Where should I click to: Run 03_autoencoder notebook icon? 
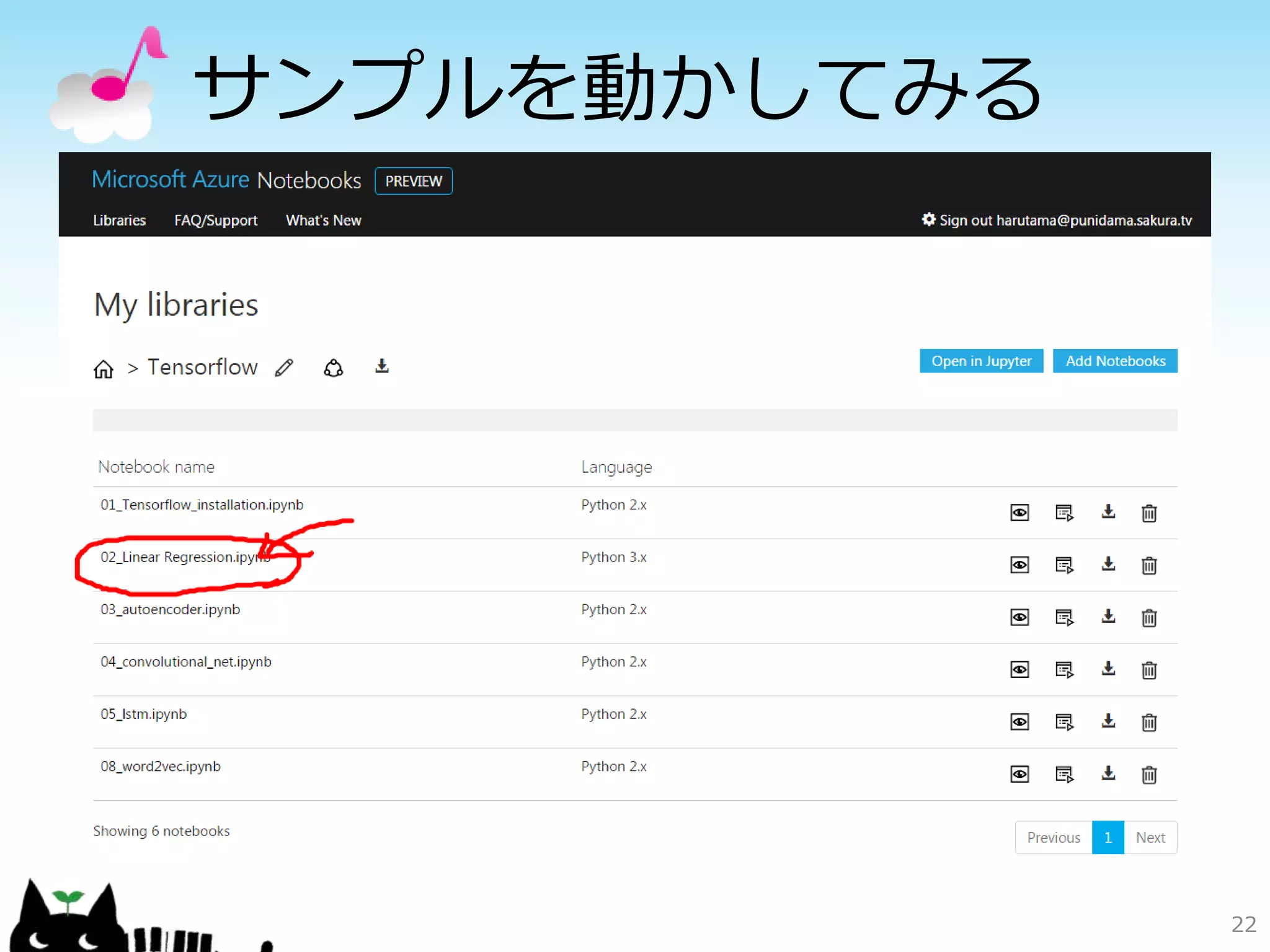[x=1064, y=617]
